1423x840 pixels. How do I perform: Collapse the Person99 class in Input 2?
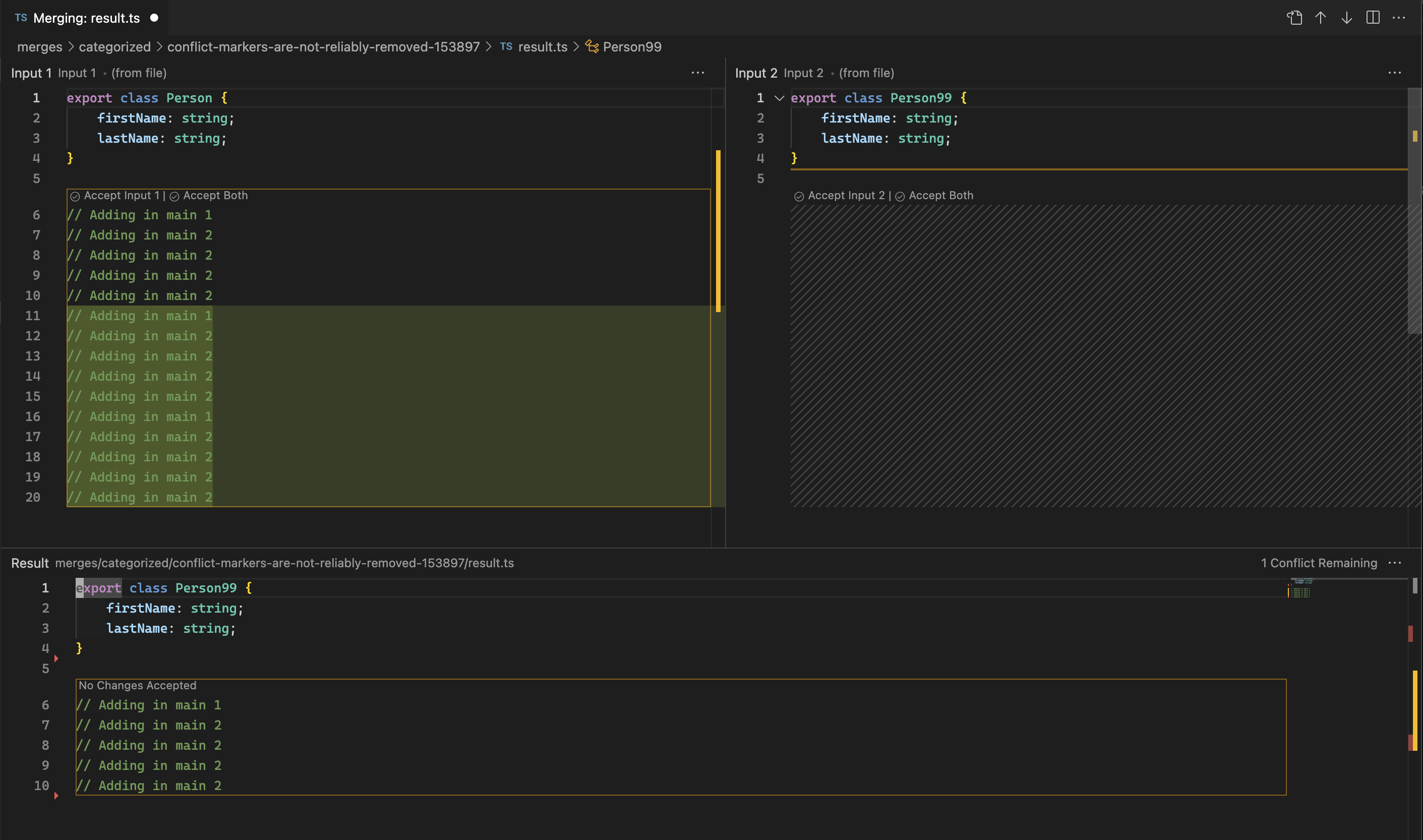(x=779, y=97)
